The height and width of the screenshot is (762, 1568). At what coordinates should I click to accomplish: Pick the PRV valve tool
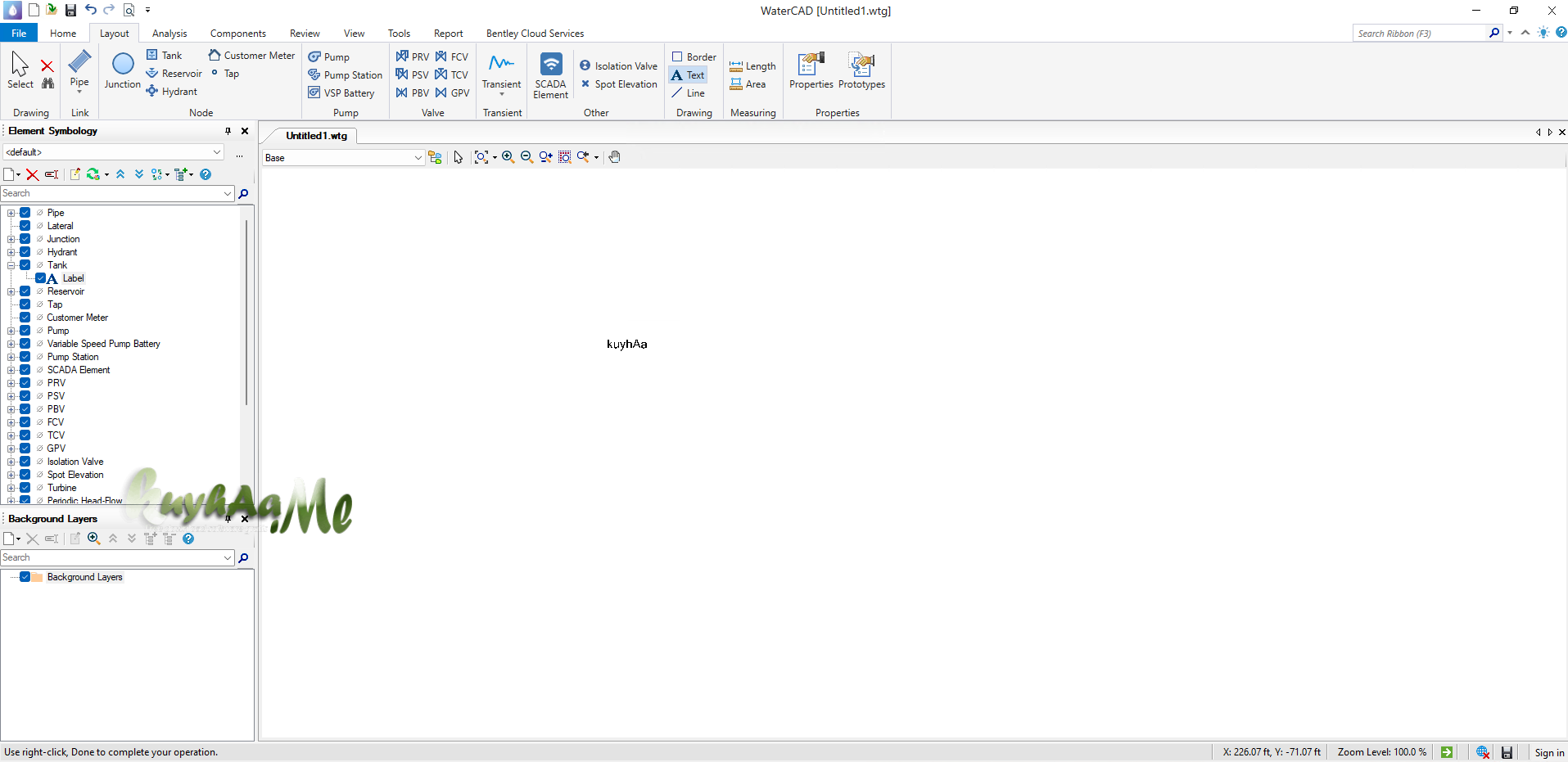(x=413, y=56)
